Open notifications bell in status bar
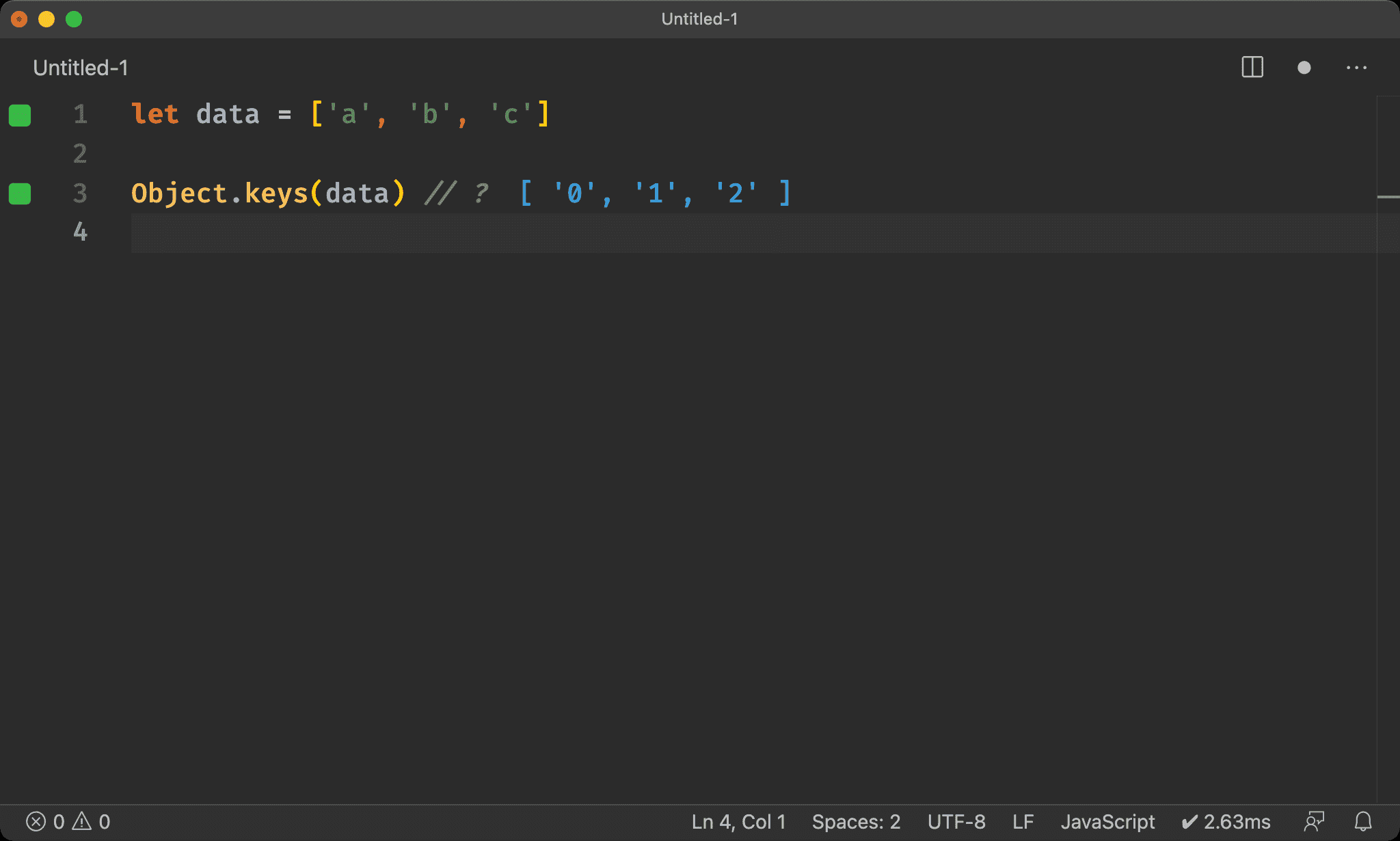This screenshot has height=841, width=1400. pyautogui.click(x=1363, y=821)
